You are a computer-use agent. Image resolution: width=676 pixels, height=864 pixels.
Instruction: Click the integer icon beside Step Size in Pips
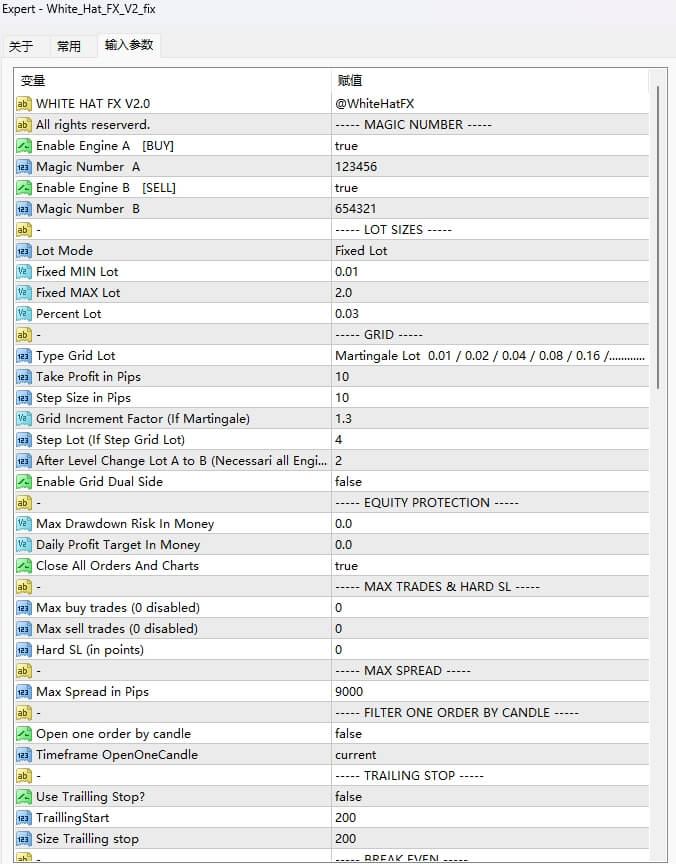click(x=24, y=397)
